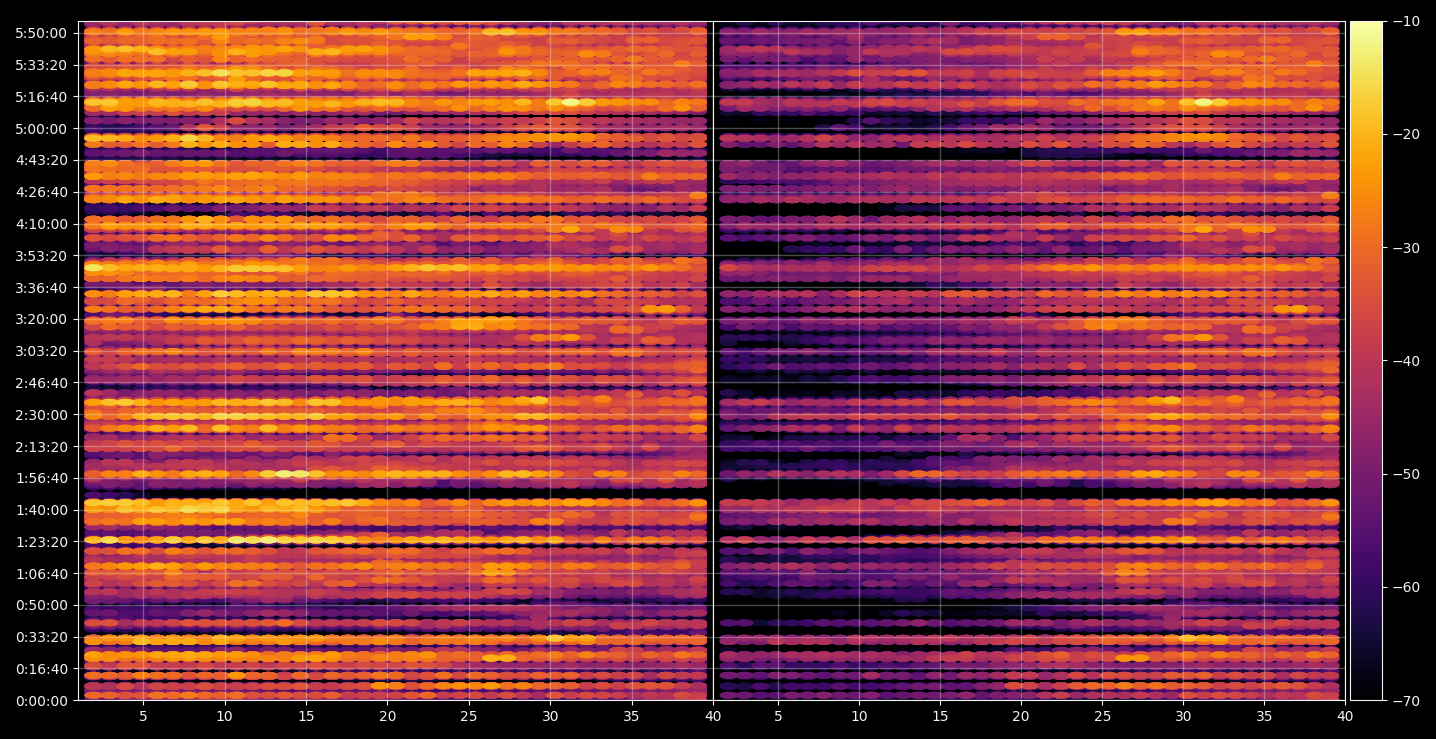Click x-axis label 30 of the right heatmap

tap(1184, 716)
